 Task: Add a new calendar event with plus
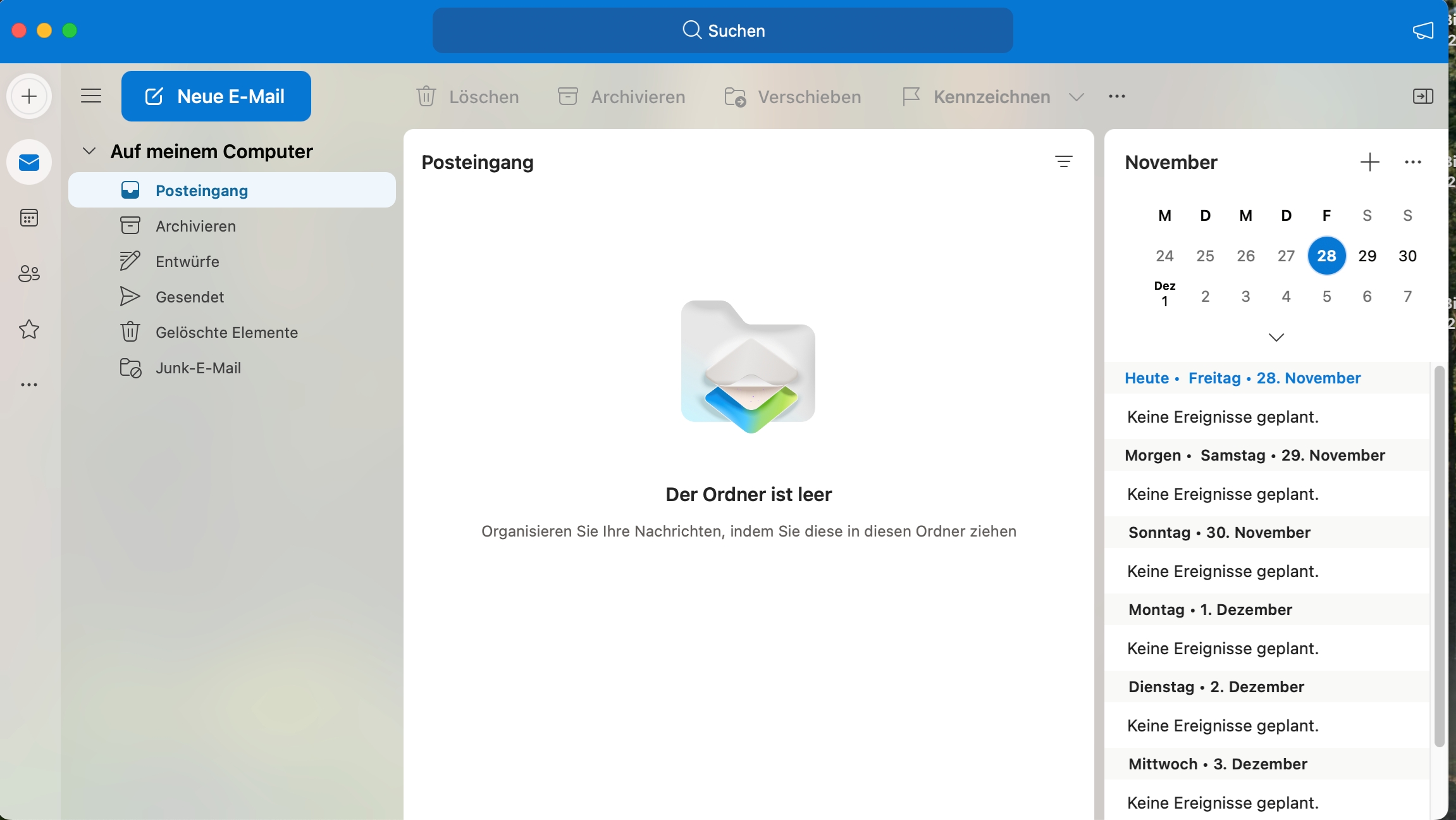point(1369,162)
